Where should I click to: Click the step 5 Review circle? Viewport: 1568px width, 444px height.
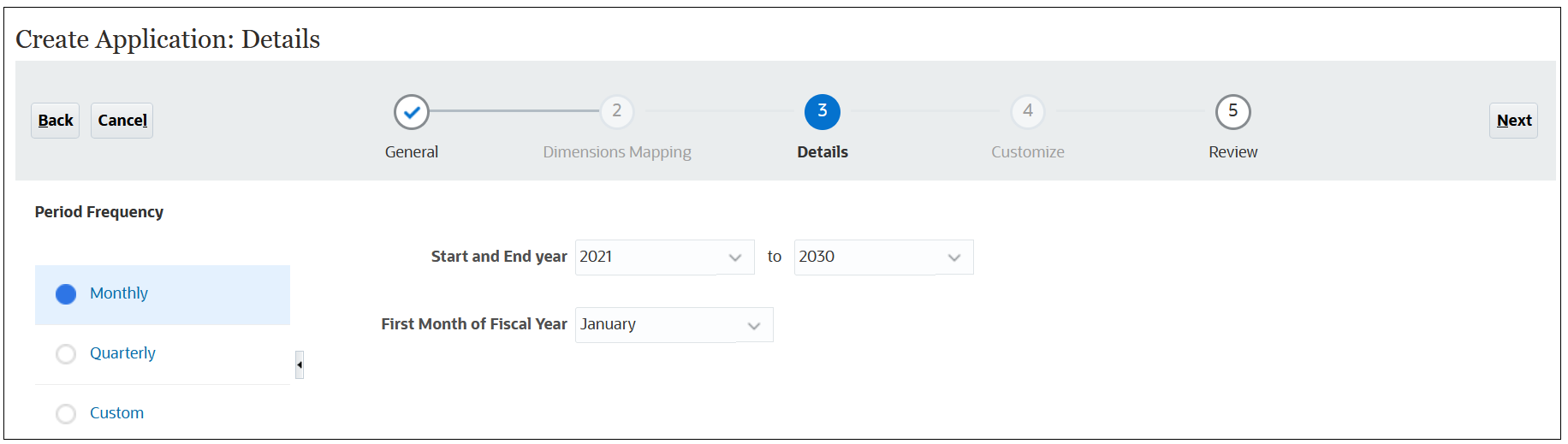click(1232, 111)
